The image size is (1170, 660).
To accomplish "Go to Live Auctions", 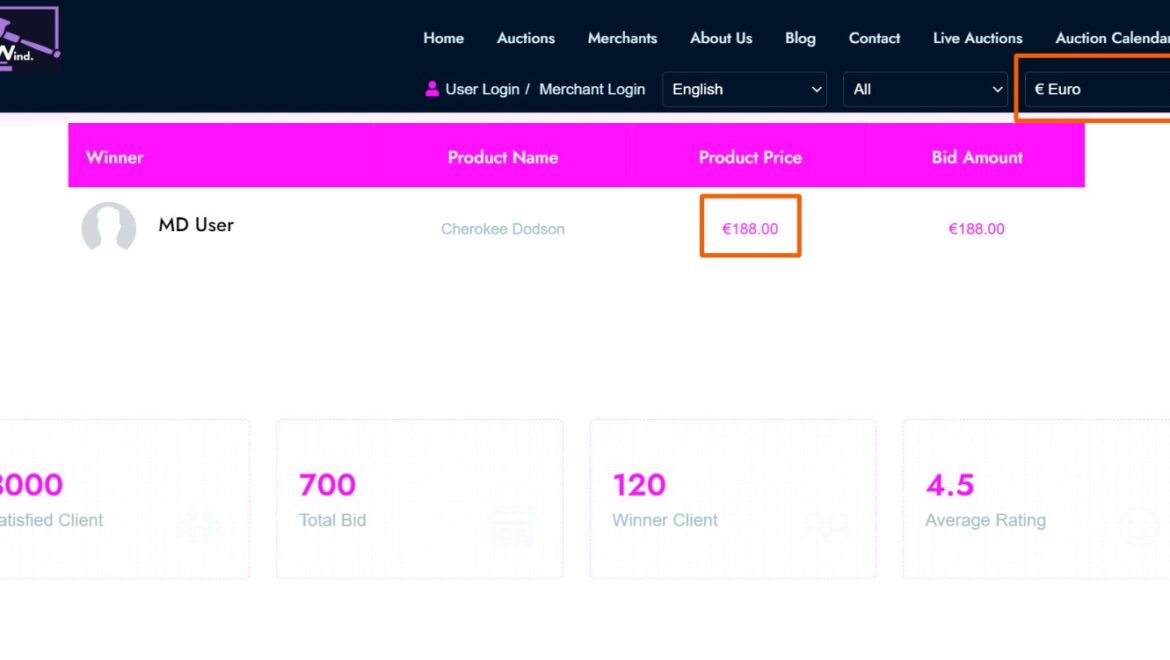I will [x=977, y=38].
